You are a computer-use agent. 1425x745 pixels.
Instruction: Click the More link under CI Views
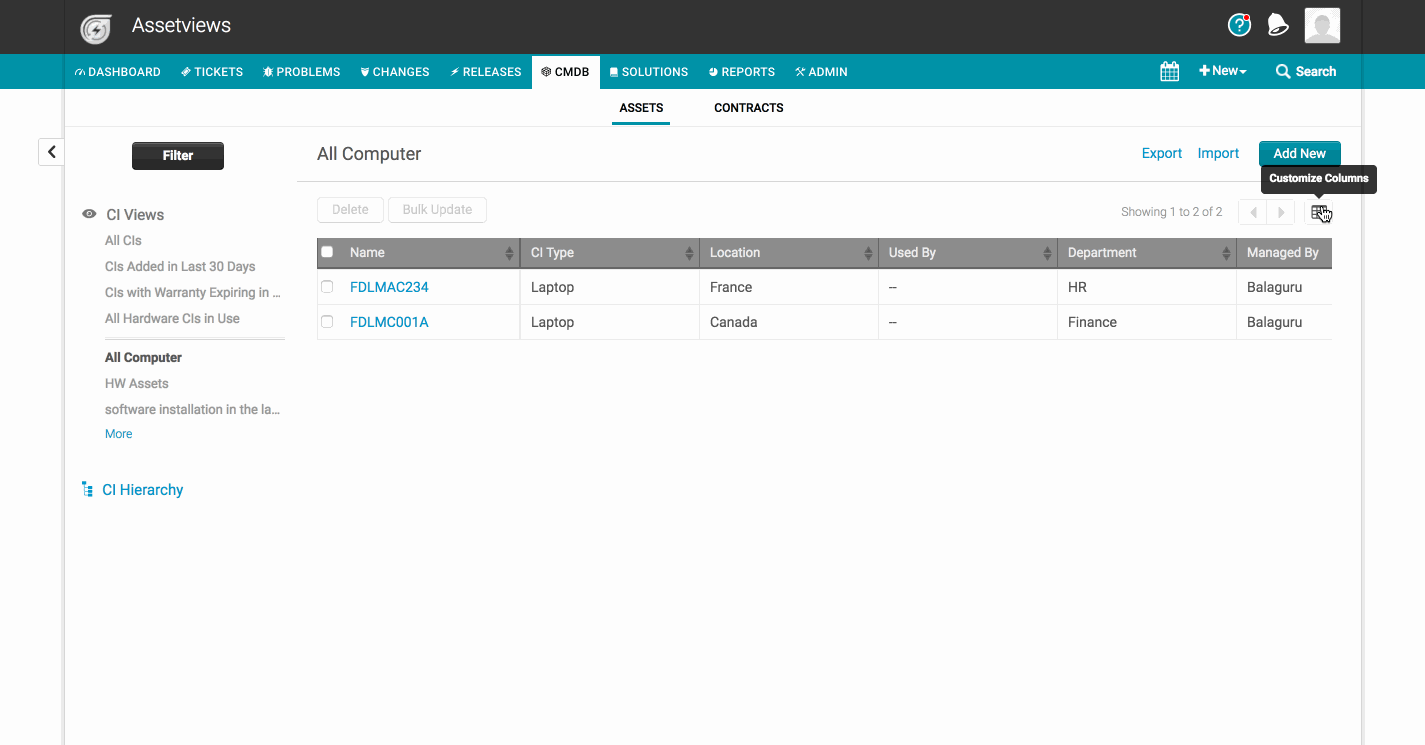[x=118, y=434]
